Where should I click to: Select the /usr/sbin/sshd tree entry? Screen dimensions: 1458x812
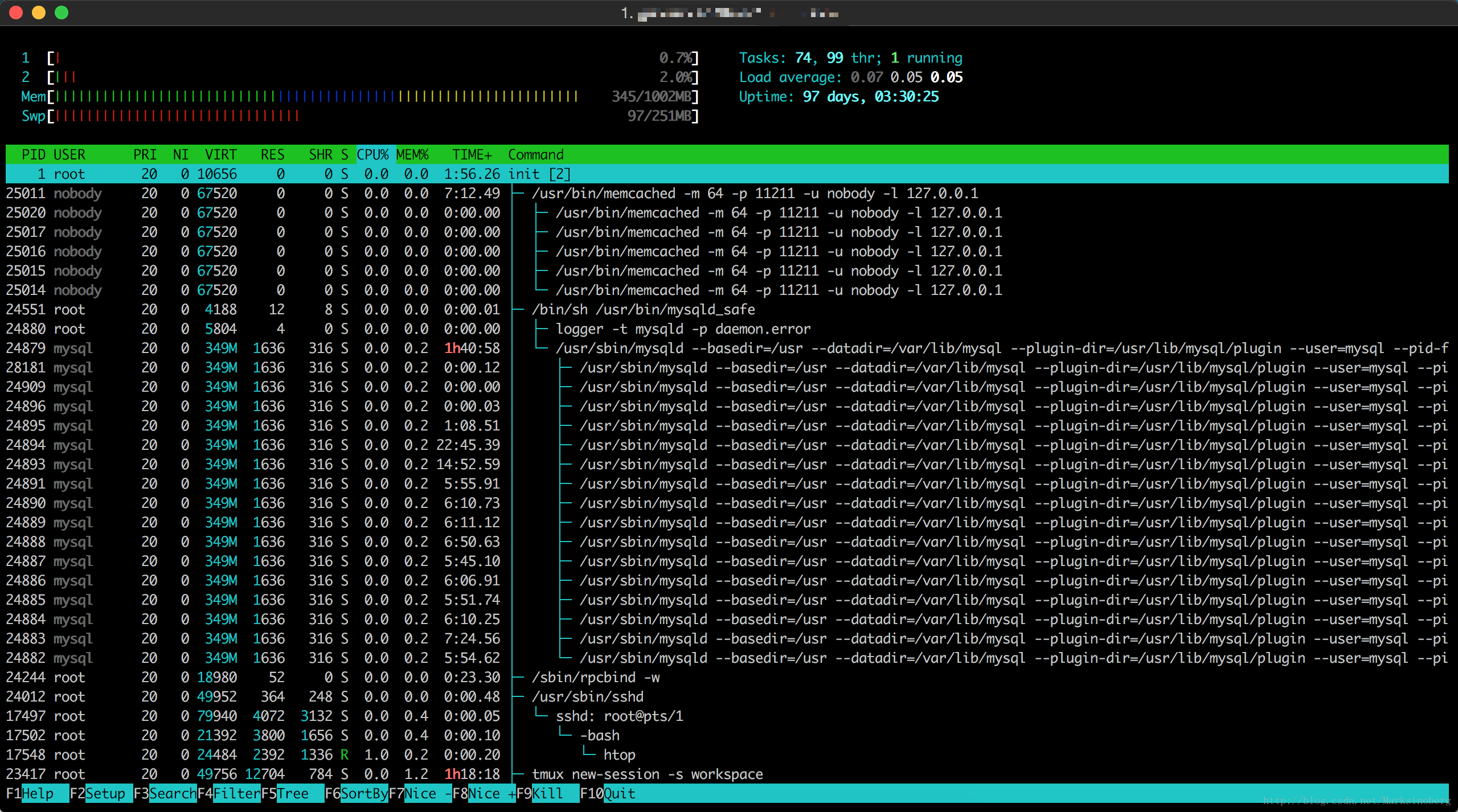pos(587,696)
